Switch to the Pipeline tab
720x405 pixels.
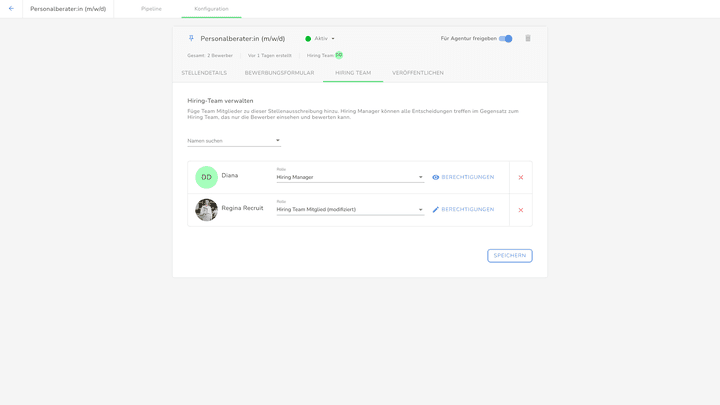coord(151,9)
